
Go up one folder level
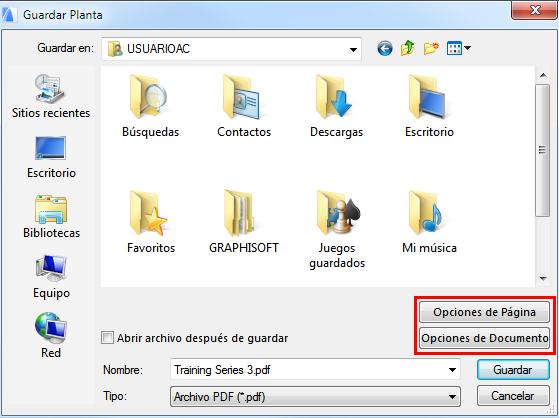pyautogui.click(x=407, y=48)
